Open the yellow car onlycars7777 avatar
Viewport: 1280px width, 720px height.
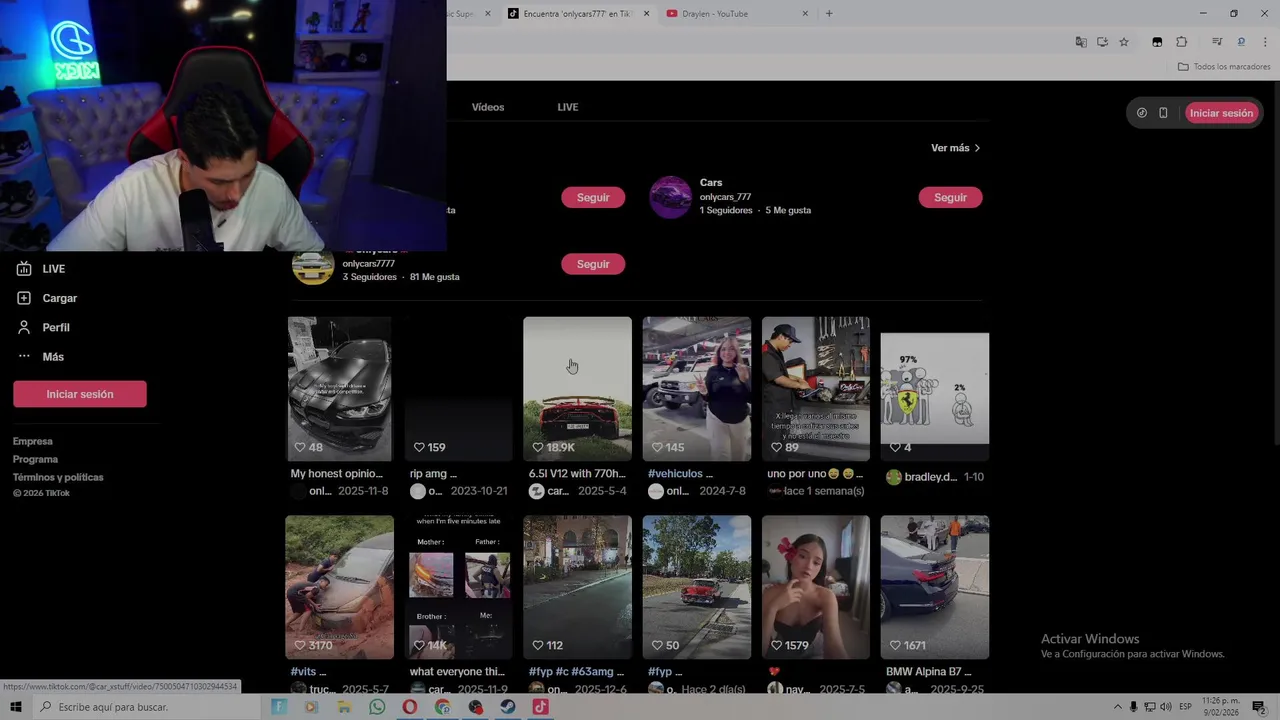click(x=313, y=265)
